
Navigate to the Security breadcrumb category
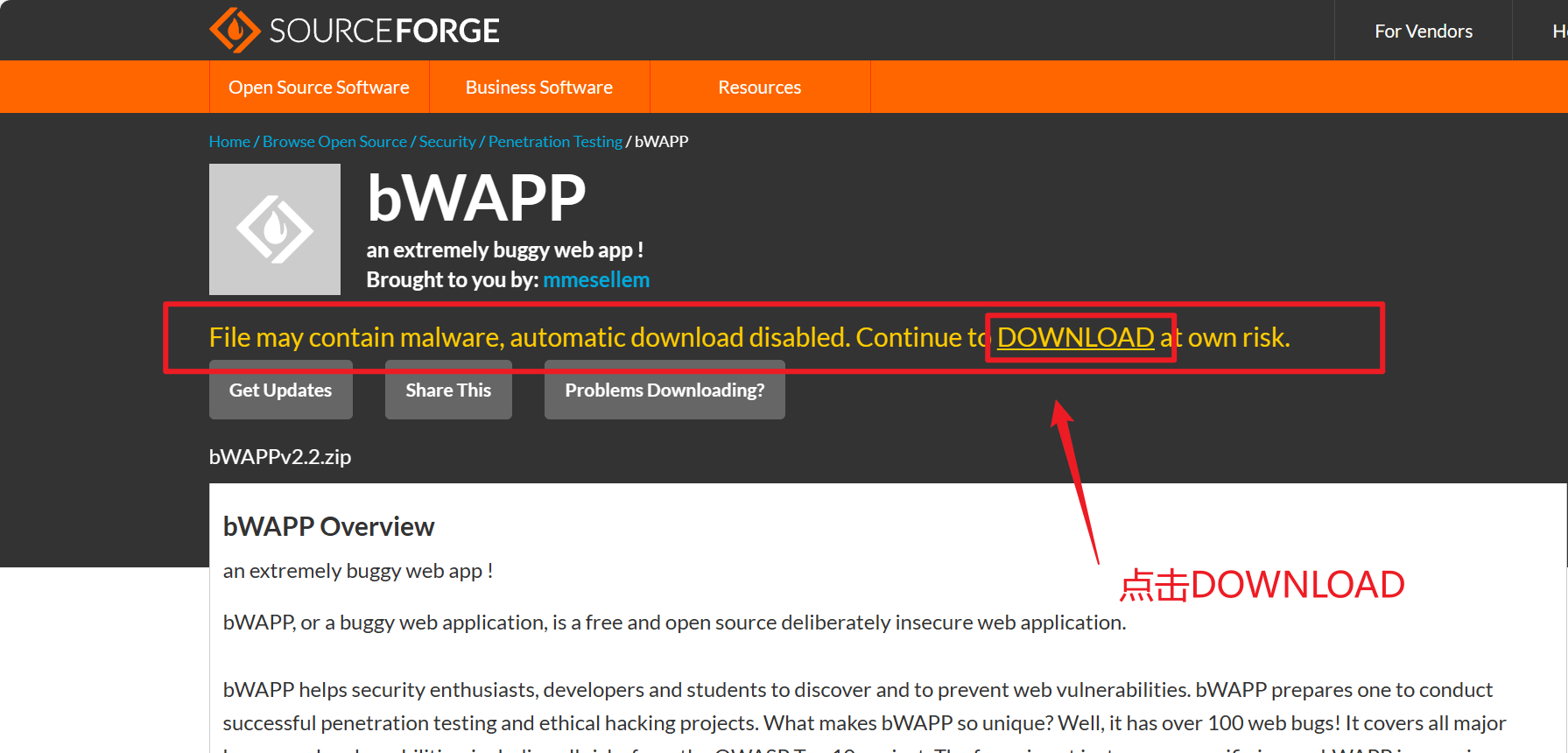pyautogui.click(x=447, y=142)
